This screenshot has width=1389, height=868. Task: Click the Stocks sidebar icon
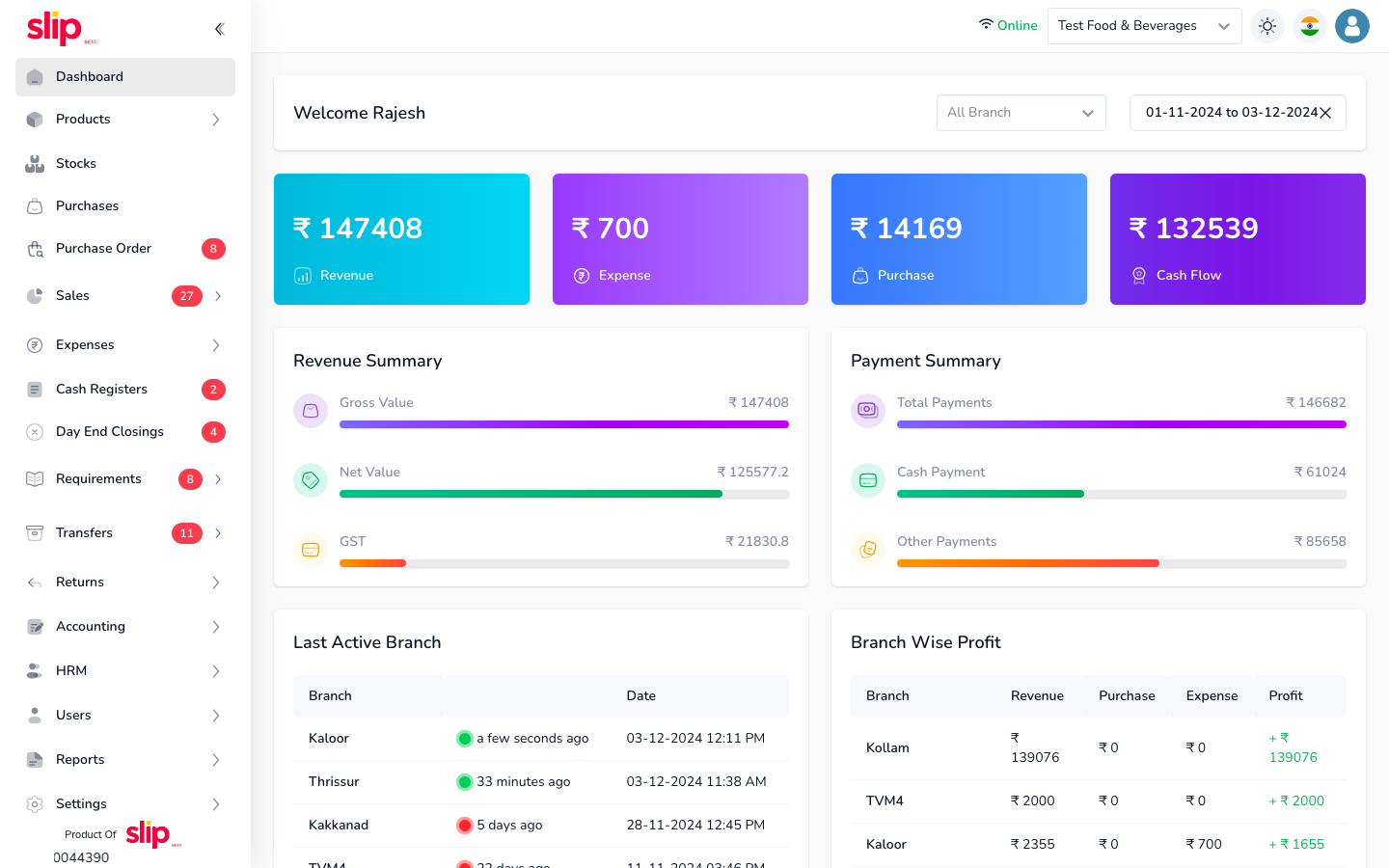coord(35,164)
